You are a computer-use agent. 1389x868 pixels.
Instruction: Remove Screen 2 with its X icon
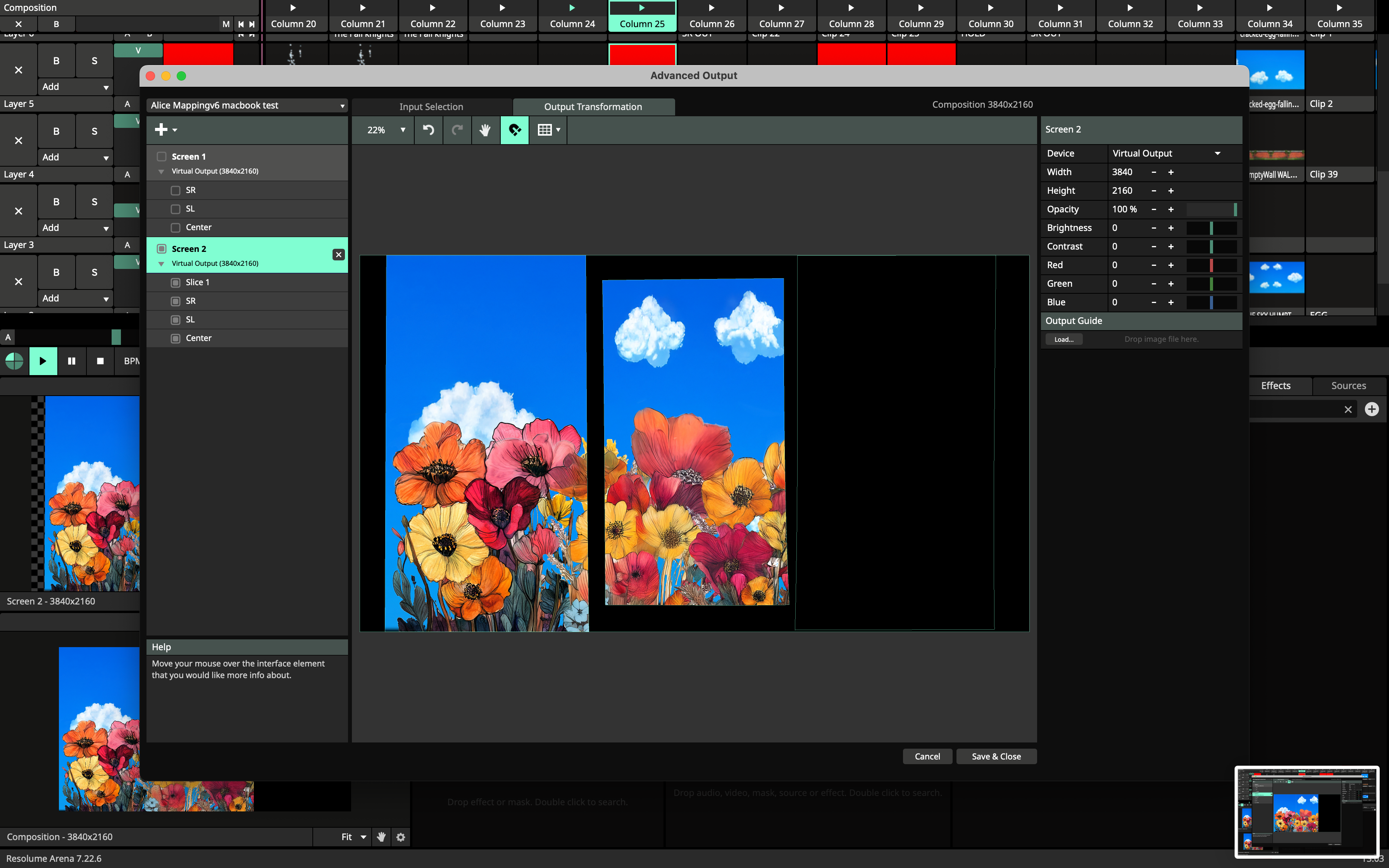coord(339,254)
